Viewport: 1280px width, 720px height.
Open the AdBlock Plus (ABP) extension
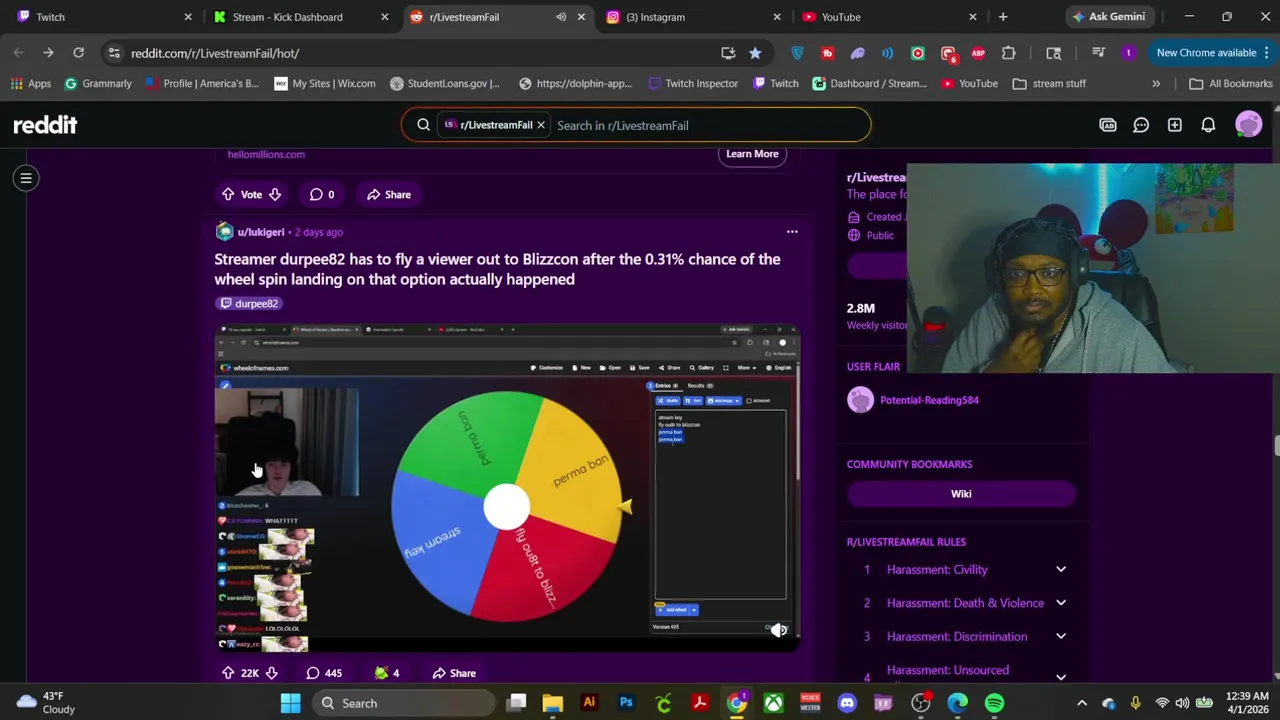[978, 53]
